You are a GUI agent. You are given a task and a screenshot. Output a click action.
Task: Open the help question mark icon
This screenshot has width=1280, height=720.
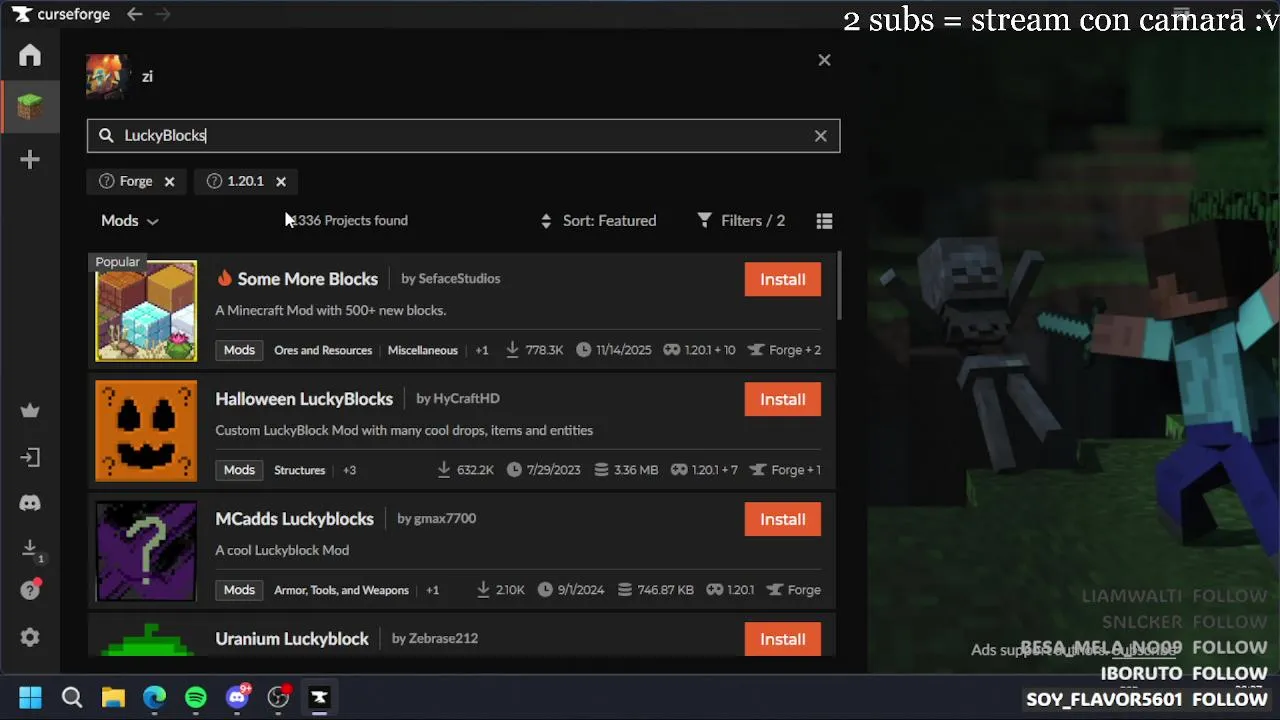[30, 590]
